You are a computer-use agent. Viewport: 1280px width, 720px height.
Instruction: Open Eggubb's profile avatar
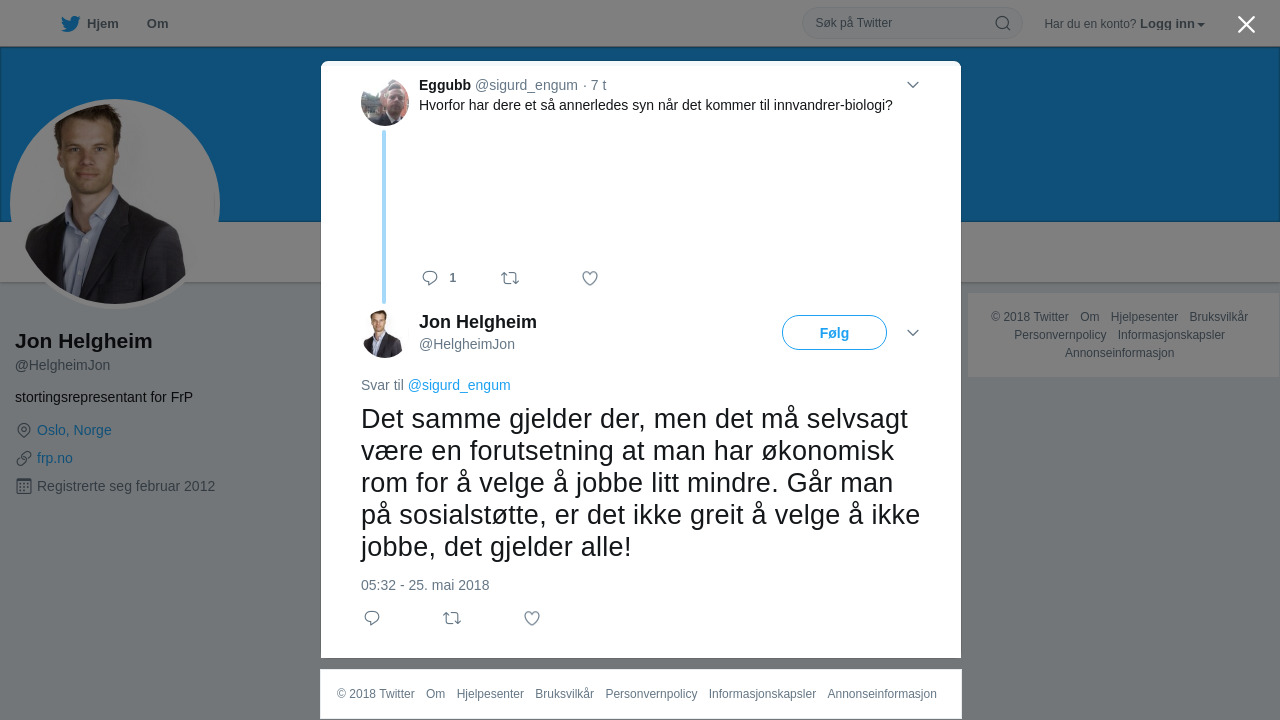click(385, 102)
